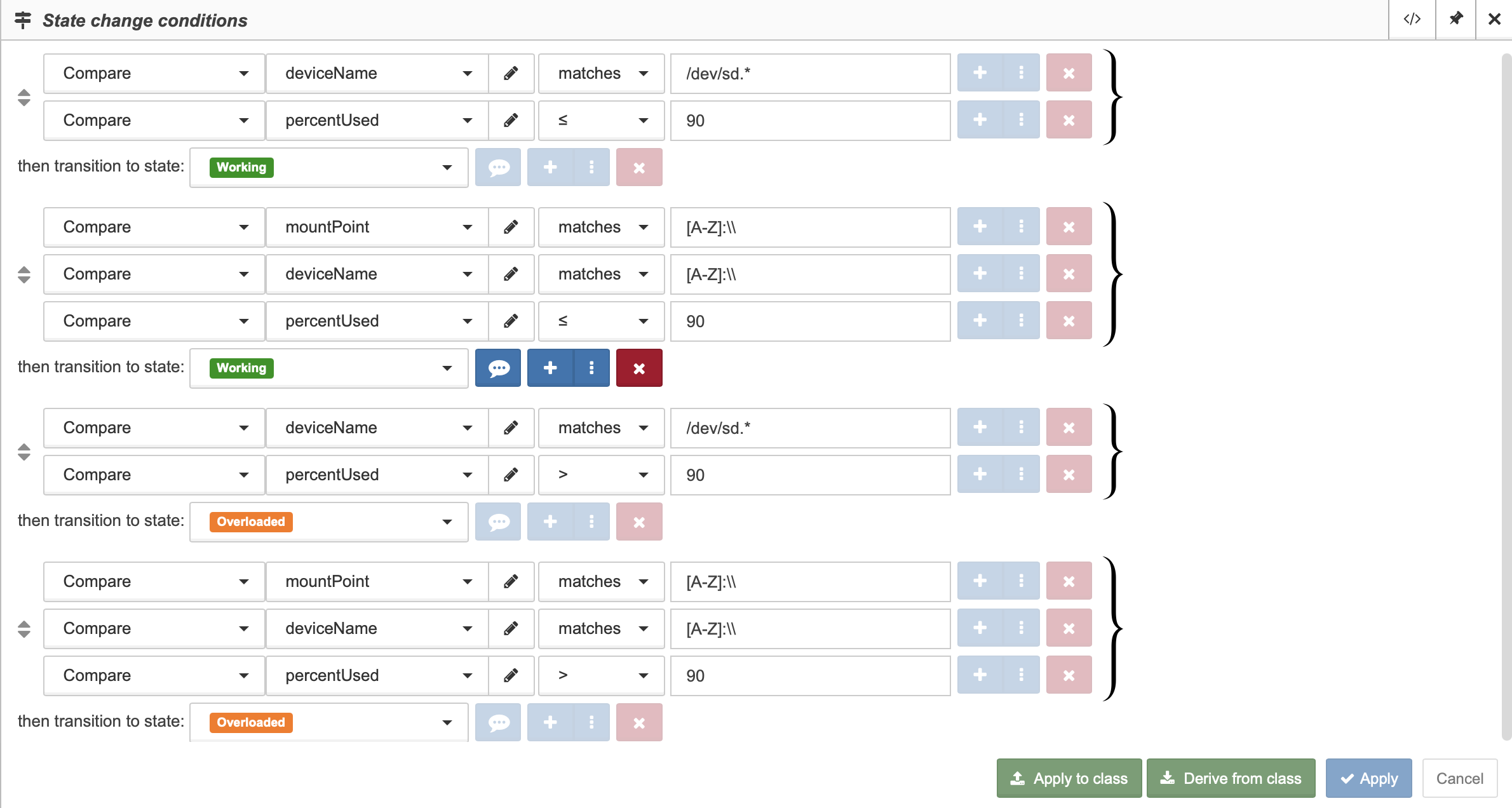Move the third condition group using sort arrows
The width and height of the screenshot is (1512, 808).
point(24,452)
